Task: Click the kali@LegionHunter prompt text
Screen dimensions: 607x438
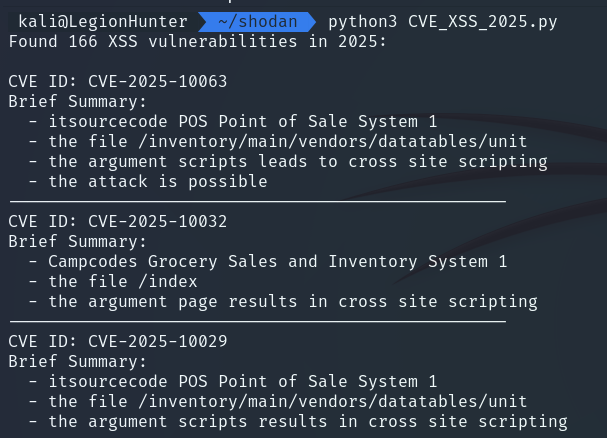Action: click(x=103, y=22)
